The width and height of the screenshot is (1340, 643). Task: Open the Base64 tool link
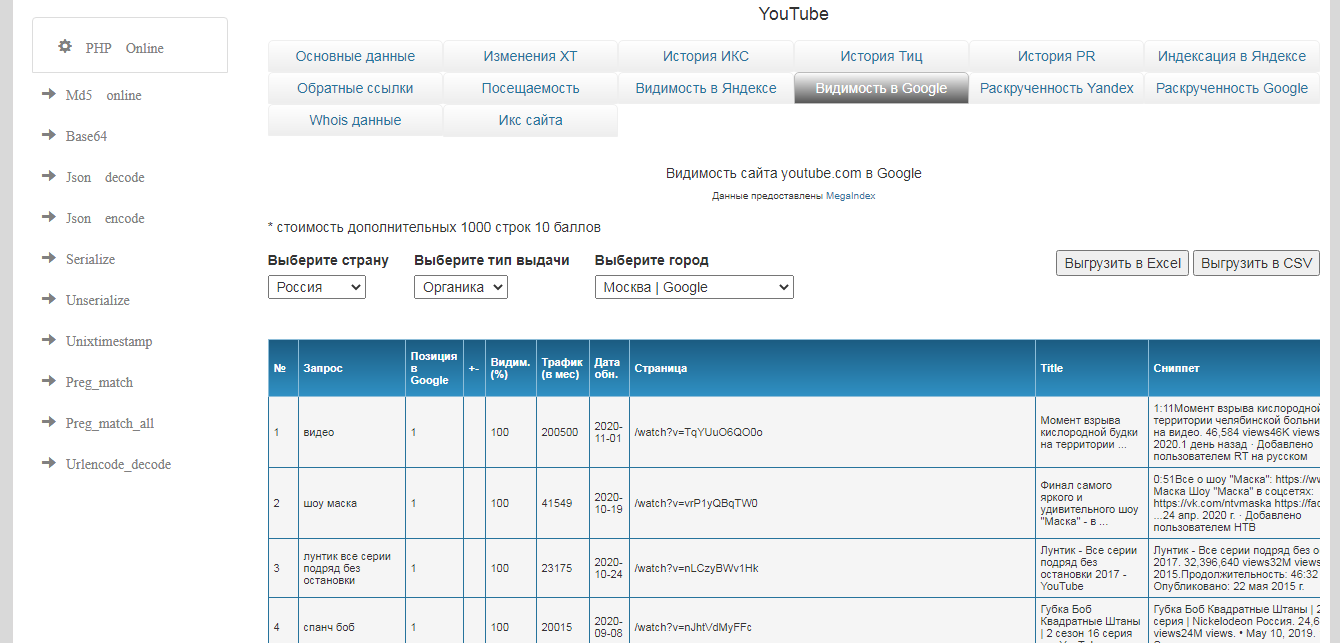click(x=86, y=137)
